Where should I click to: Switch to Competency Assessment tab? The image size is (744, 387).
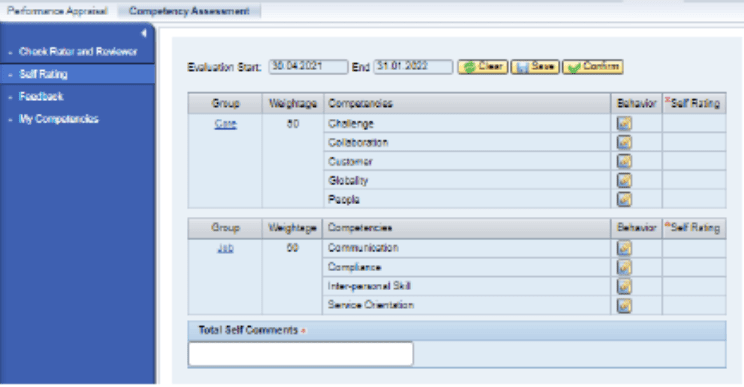pyautogui.click(x=189, y=11)
